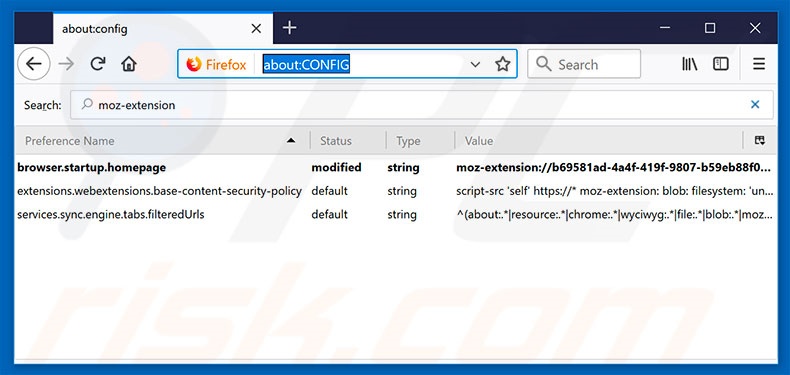Click the 'string' type of browser.startup.homepage
Image resolution: width=790 pixels, height=375 pixels.
click(403, 167)
